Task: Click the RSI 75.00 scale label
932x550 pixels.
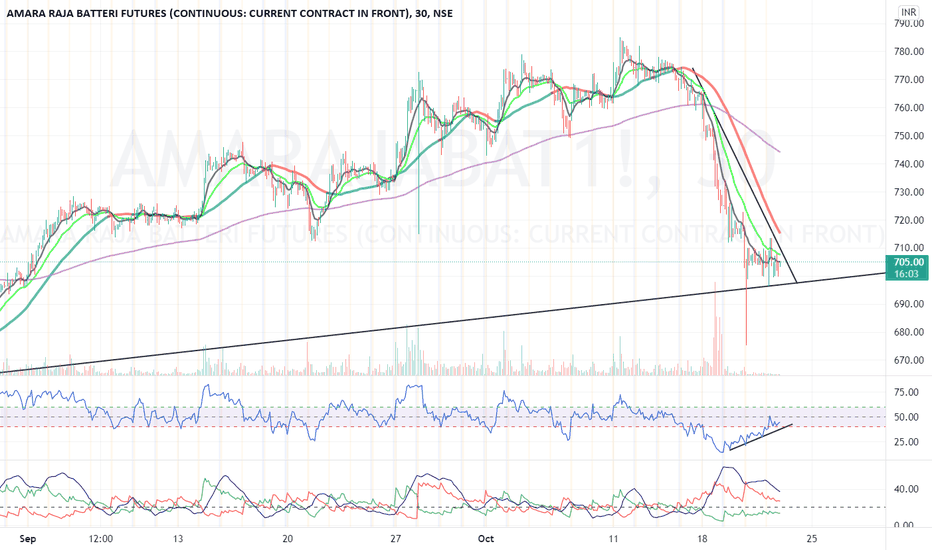Action: [x=907, y=392]
